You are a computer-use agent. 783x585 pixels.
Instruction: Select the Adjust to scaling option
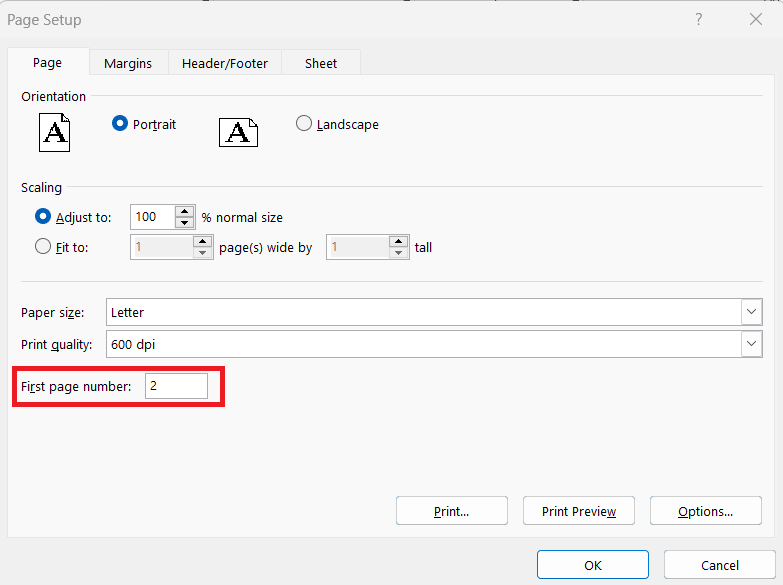click(x=43, y=217)
